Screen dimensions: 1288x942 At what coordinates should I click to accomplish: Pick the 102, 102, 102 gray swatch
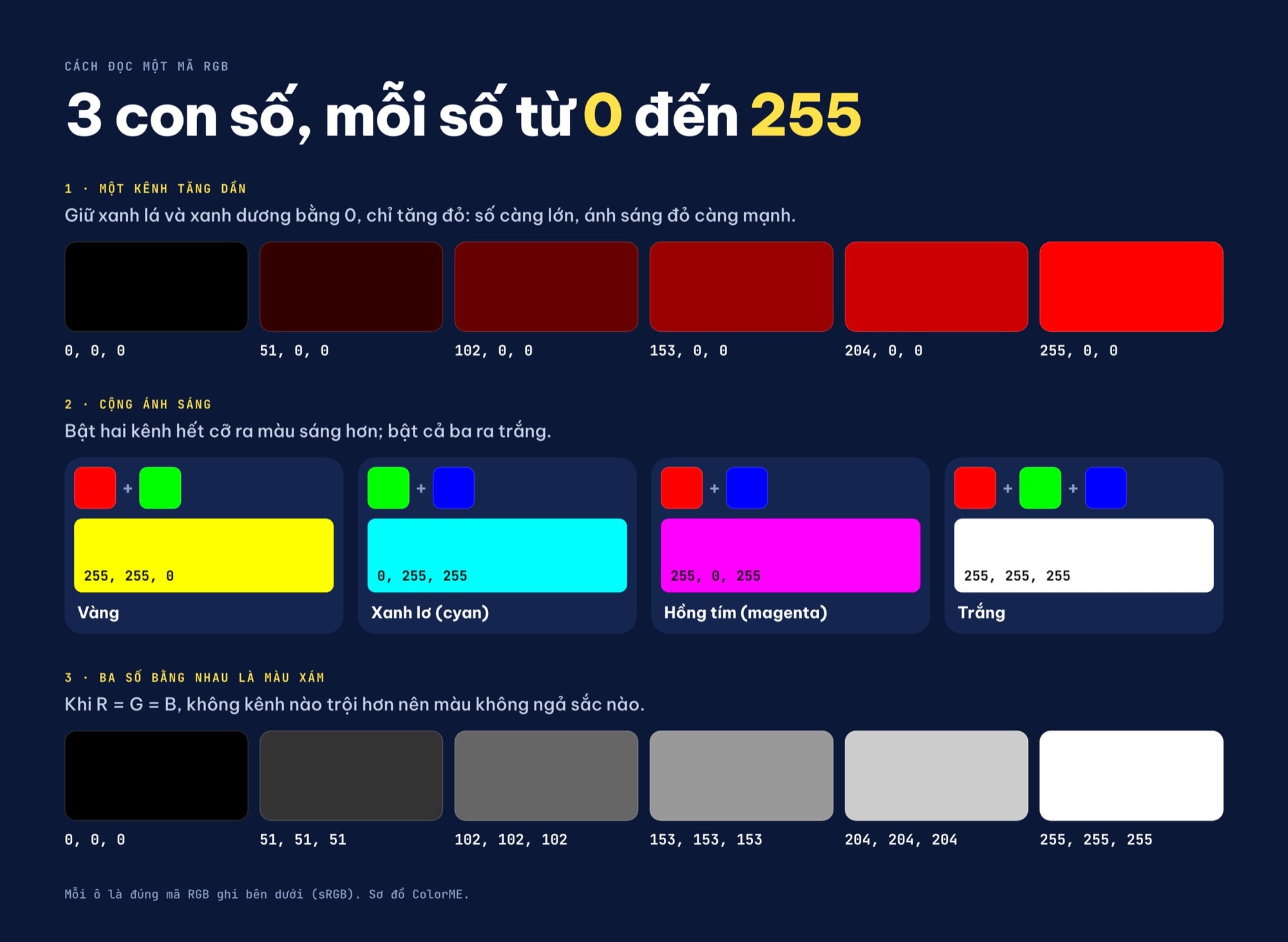point(546,776)
